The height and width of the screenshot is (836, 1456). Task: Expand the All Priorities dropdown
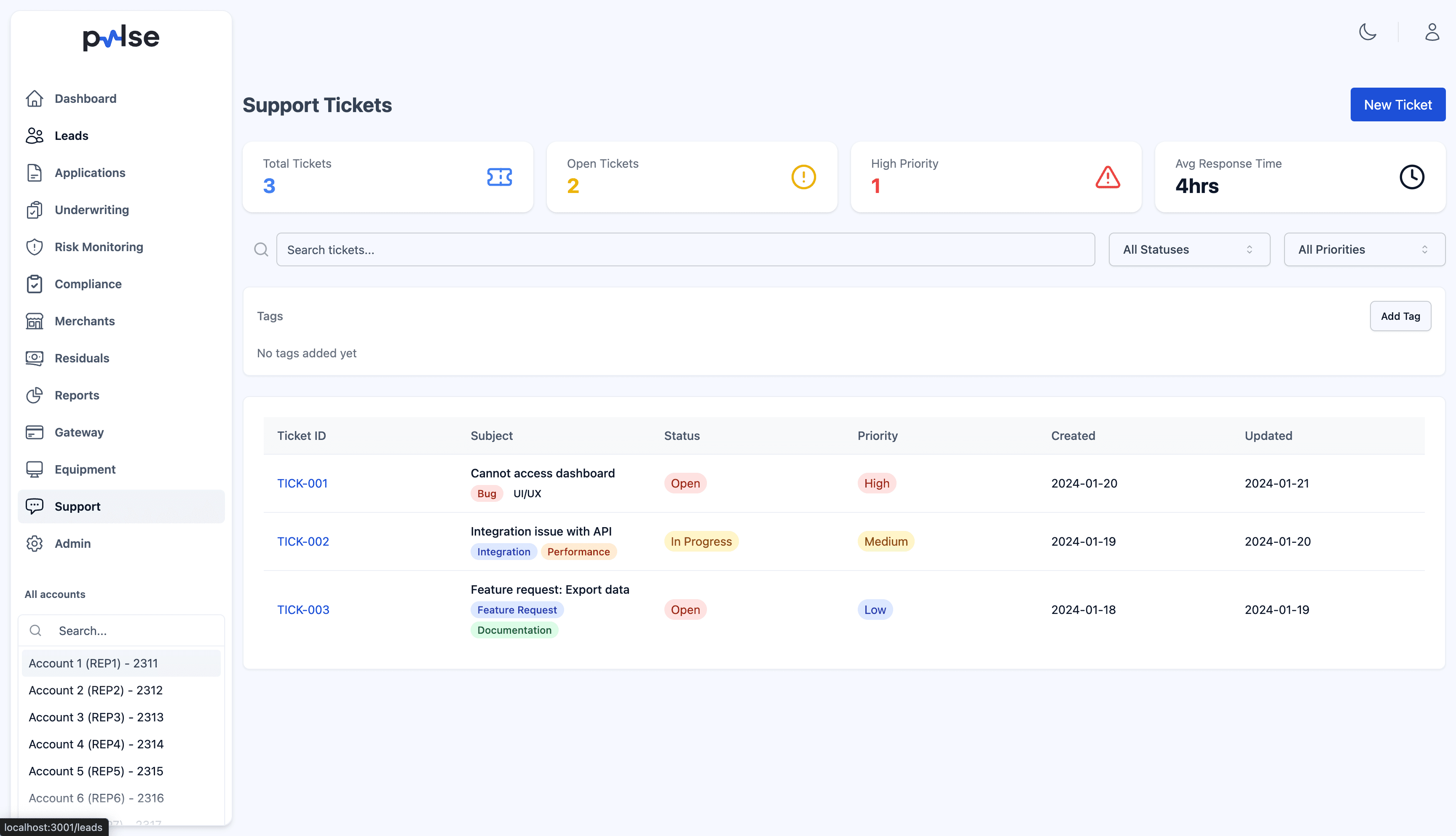pos(1364,249)
